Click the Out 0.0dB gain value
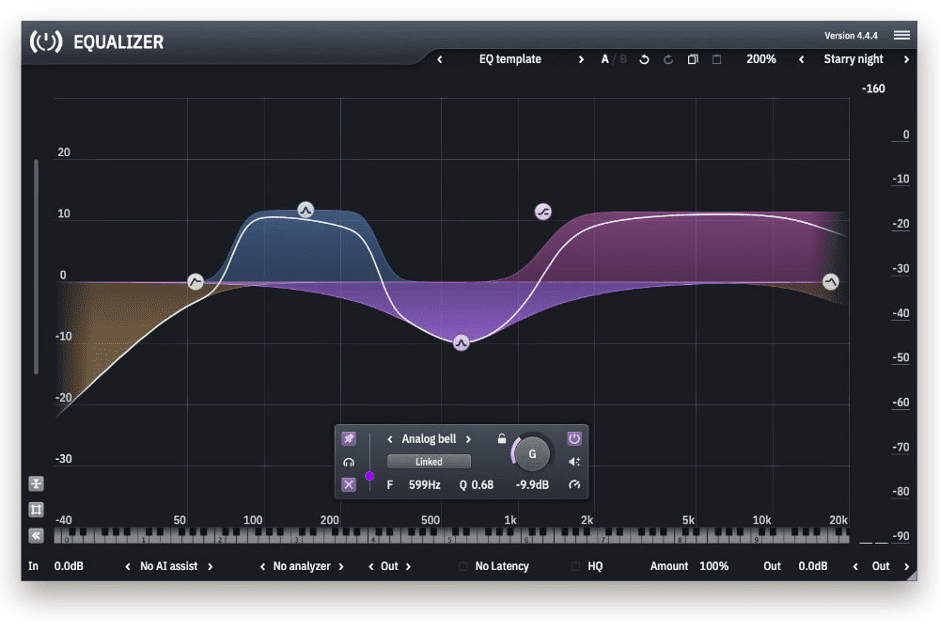Screen dimensions: 941x633 coord(813,566)
